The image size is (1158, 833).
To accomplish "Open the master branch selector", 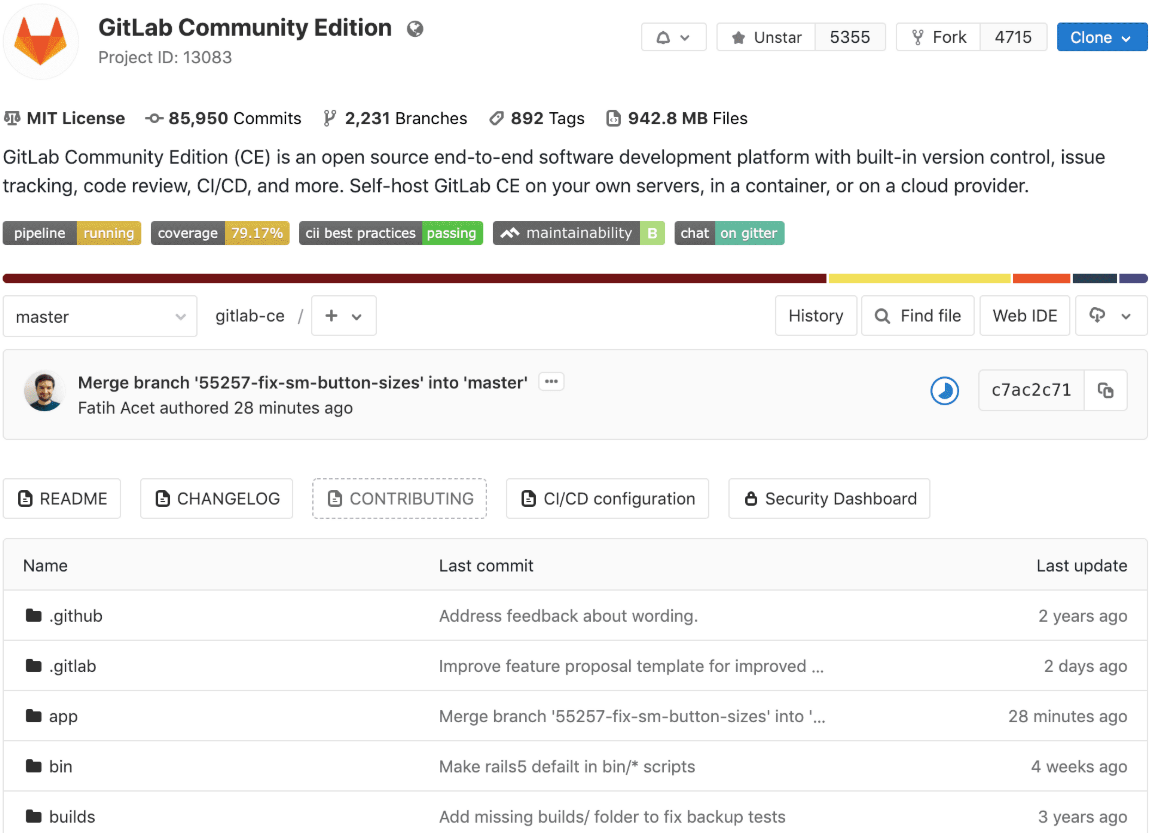I will coord(100,317).
